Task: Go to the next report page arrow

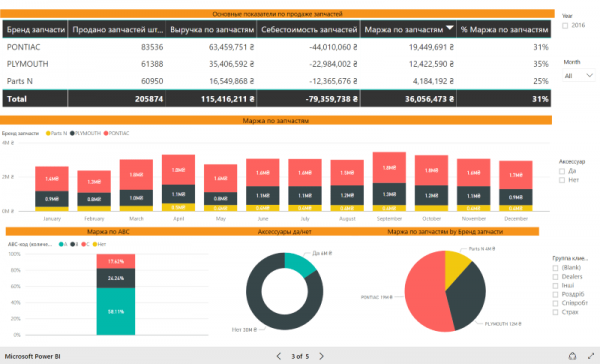Action: [321, 356]
